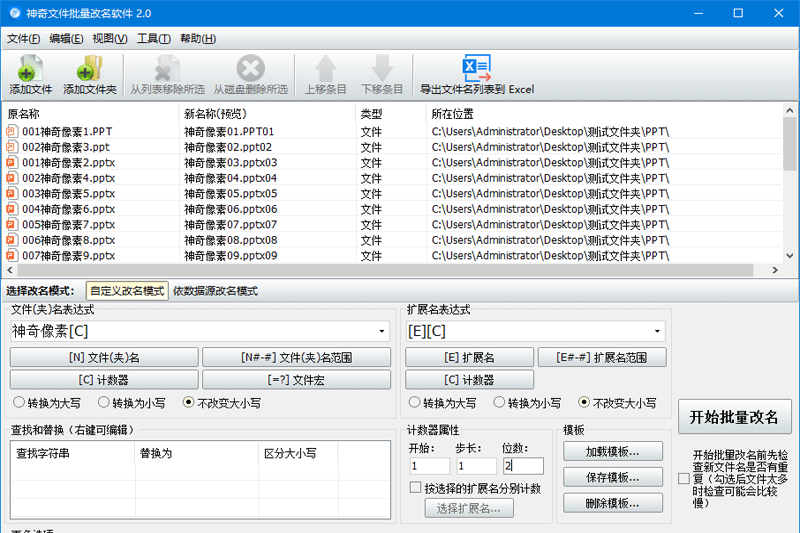Screen dimensions: 800x533
Task: Click the 从列表移除所选 icon
Action: pos(167,69)
